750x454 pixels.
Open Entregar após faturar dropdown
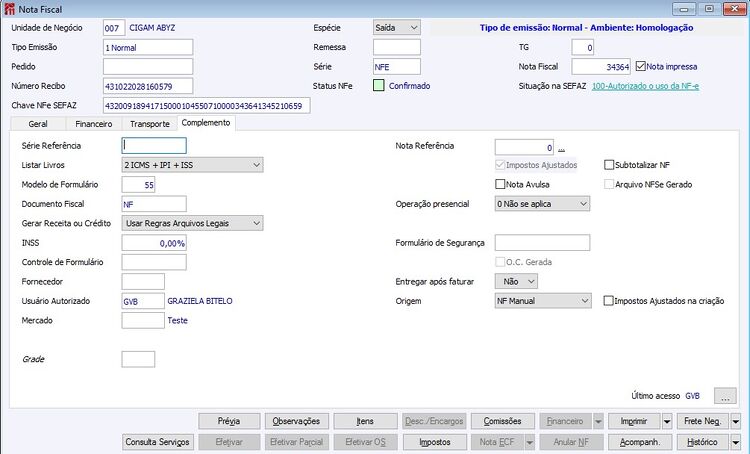[516, 282]
